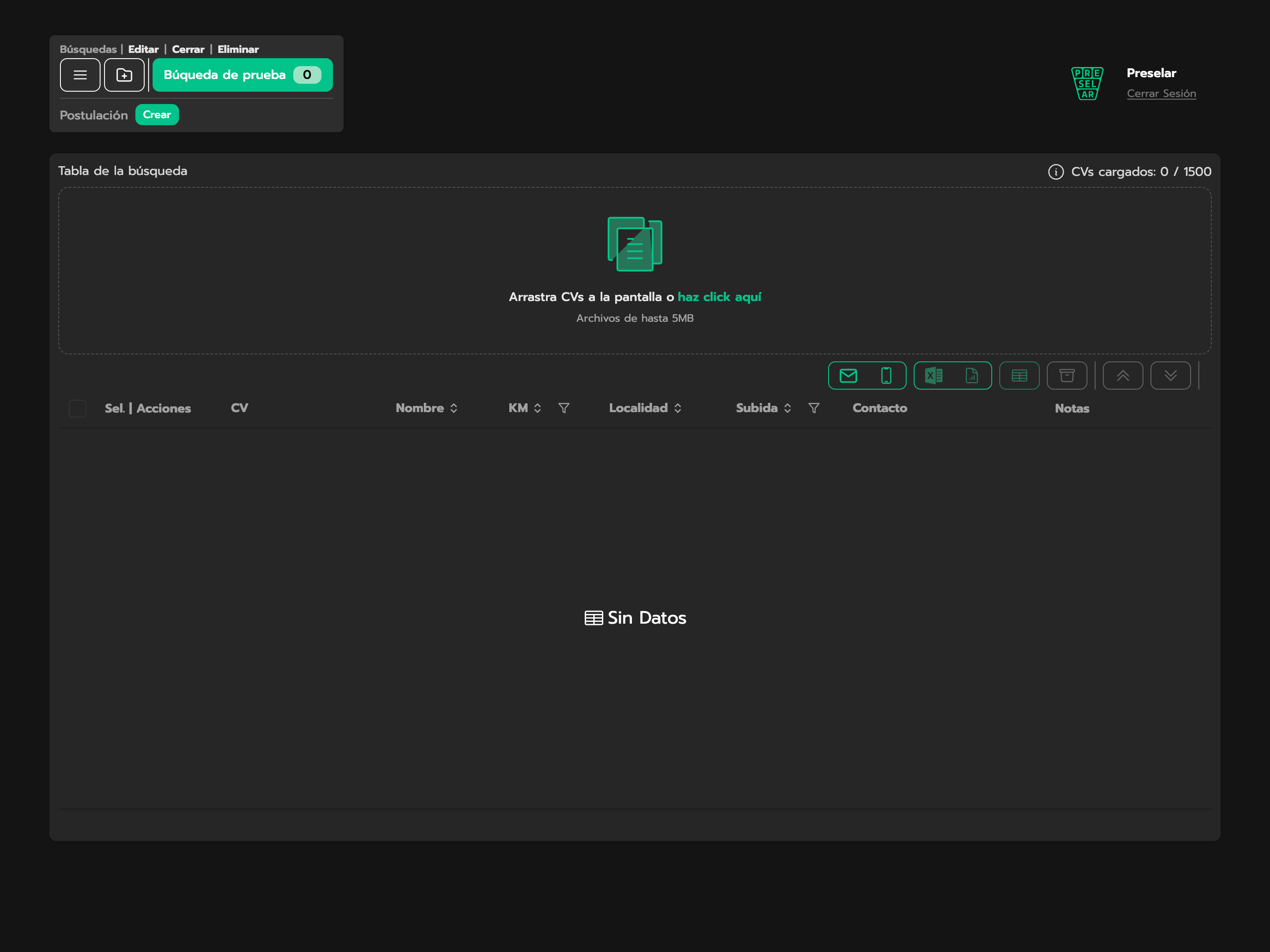Click the double chevron up button
The height and width of the screenshot is (952, 1270).
point(1122,376)
